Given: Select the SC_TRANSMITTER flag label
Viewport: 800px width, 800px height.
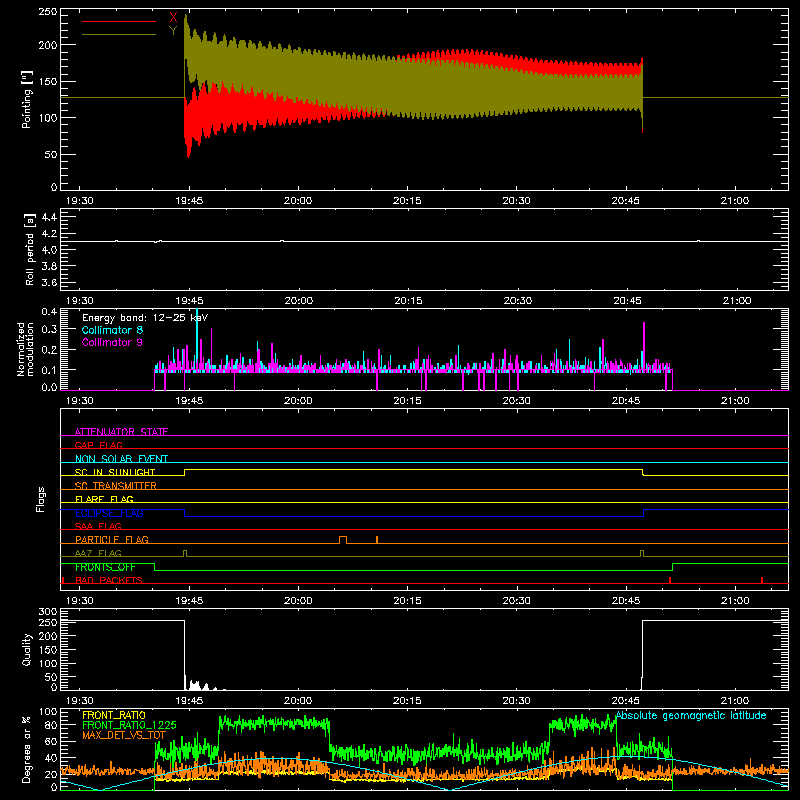Looking at the screenshot, I should pos(116,485).
